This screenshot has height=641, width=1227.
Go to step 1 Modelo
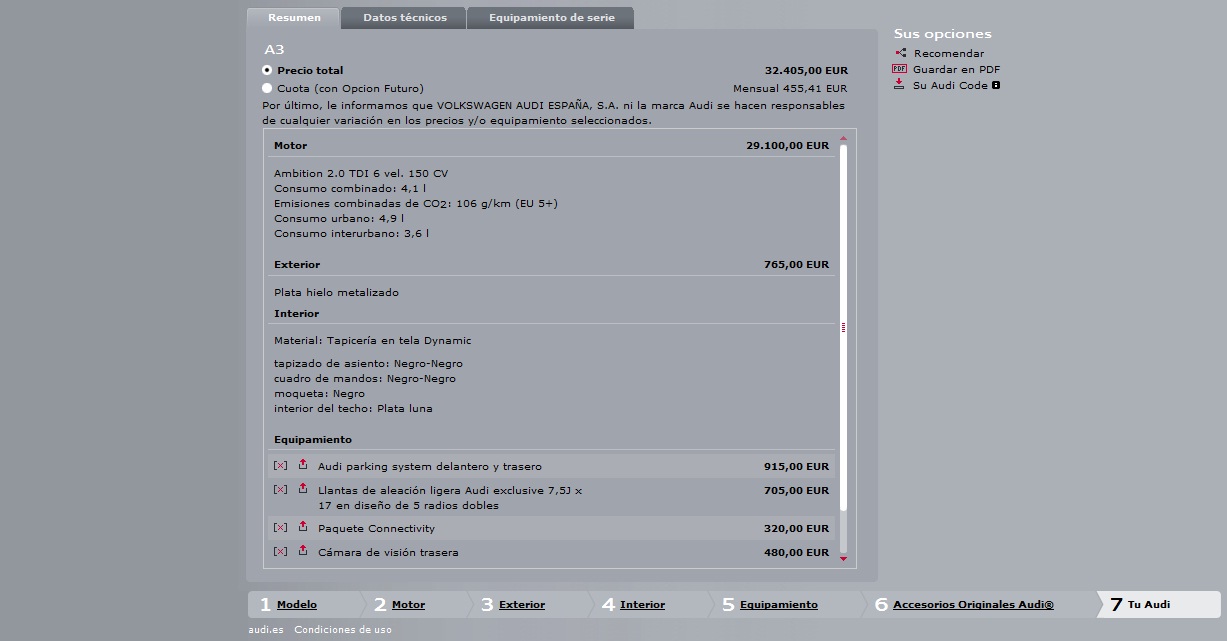tap(297, 604)
